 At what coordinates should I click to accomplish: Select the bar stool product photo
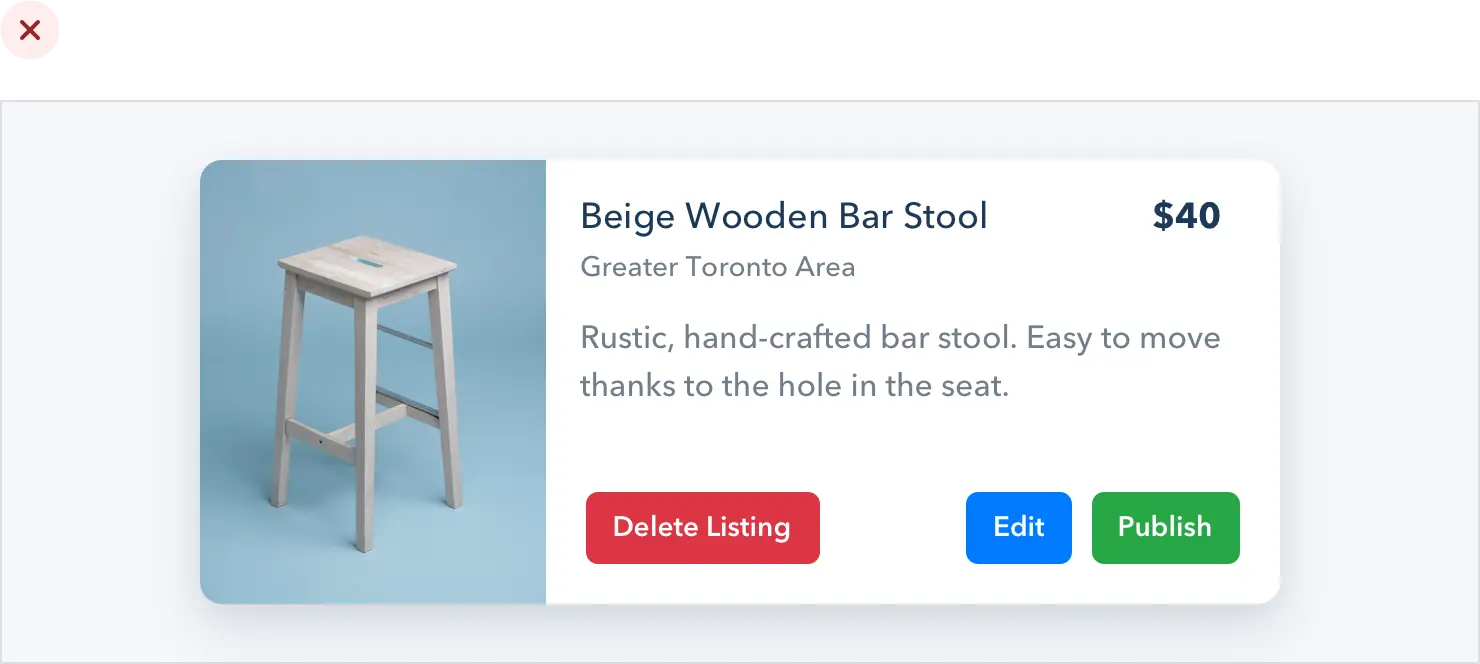(x=373, y=381)
